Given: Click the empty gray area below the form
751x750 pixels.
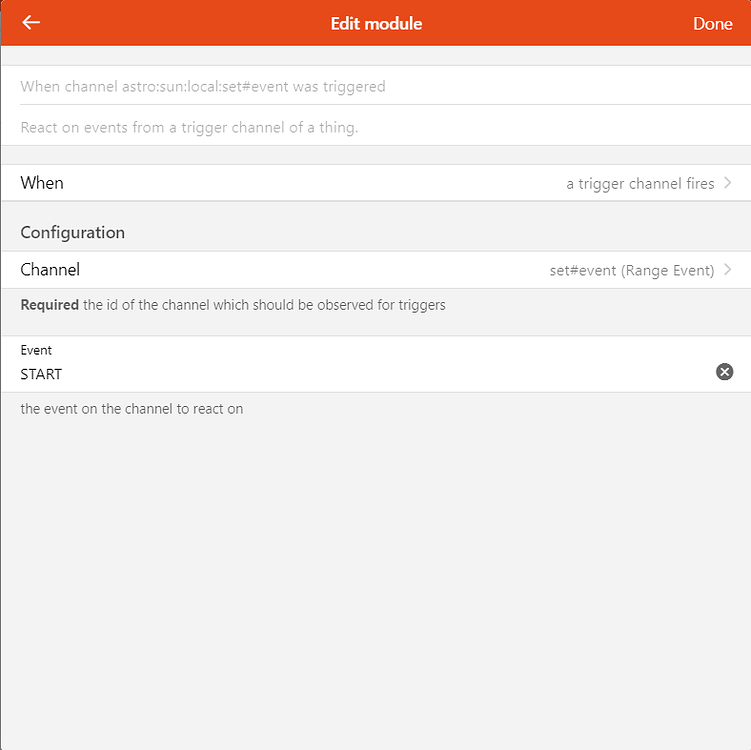Looking at the screenshot, I should [x=375, y=580].
